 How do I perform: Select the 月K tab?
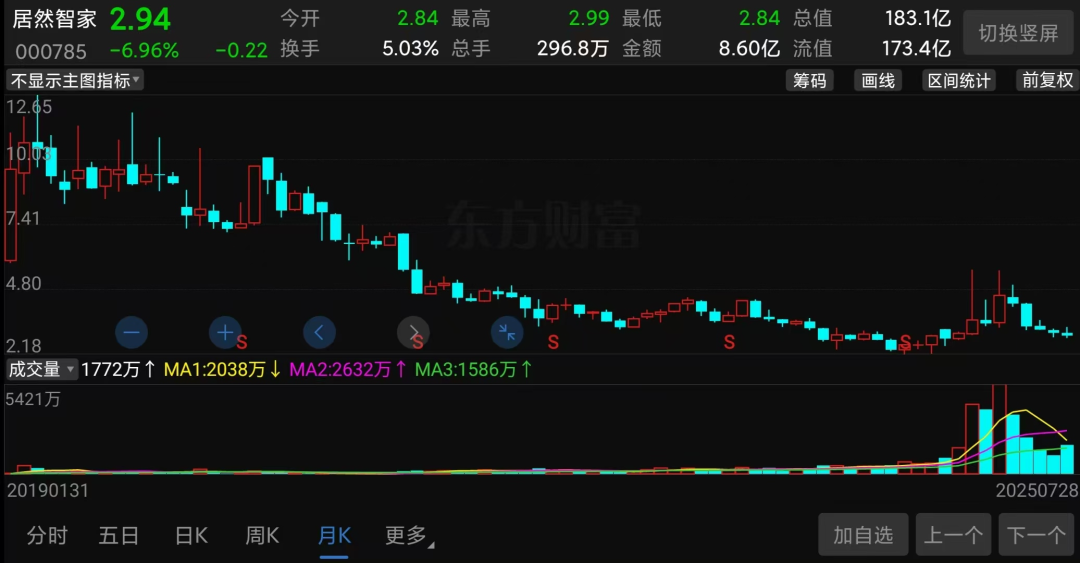coord(335,535)
